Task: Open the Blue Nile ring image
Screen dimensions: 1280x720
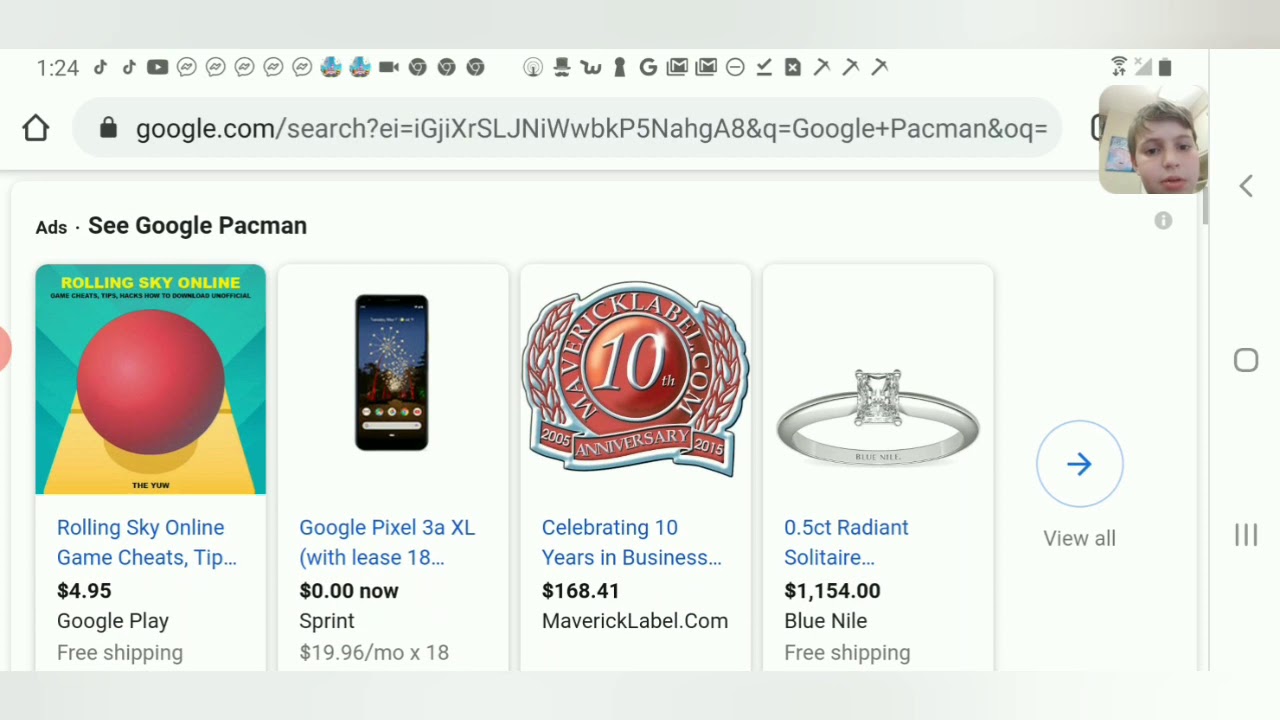Action: coord(878,418)
